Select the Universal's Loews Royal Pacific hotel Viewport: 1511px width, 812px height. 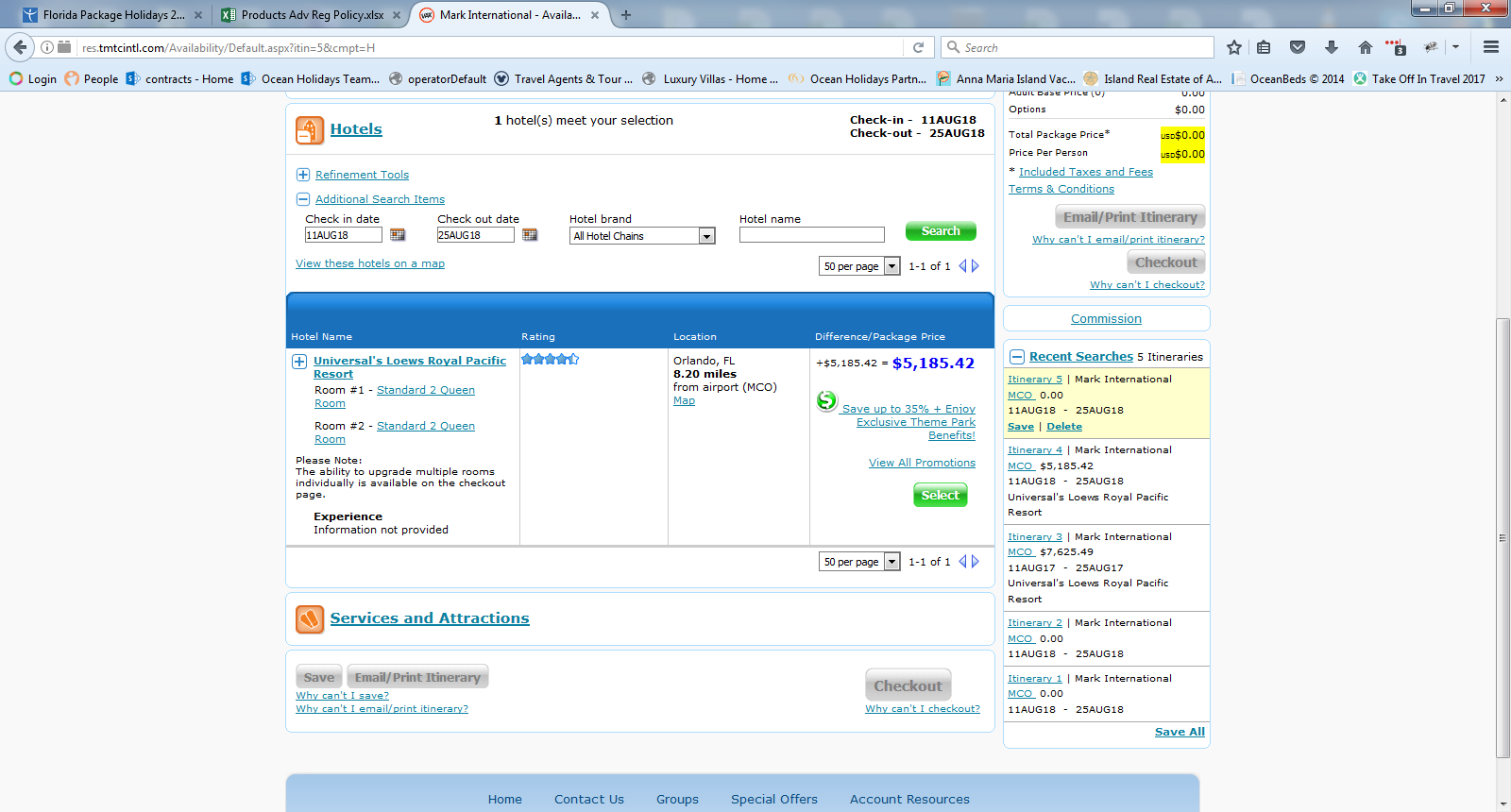coord(940,496)
